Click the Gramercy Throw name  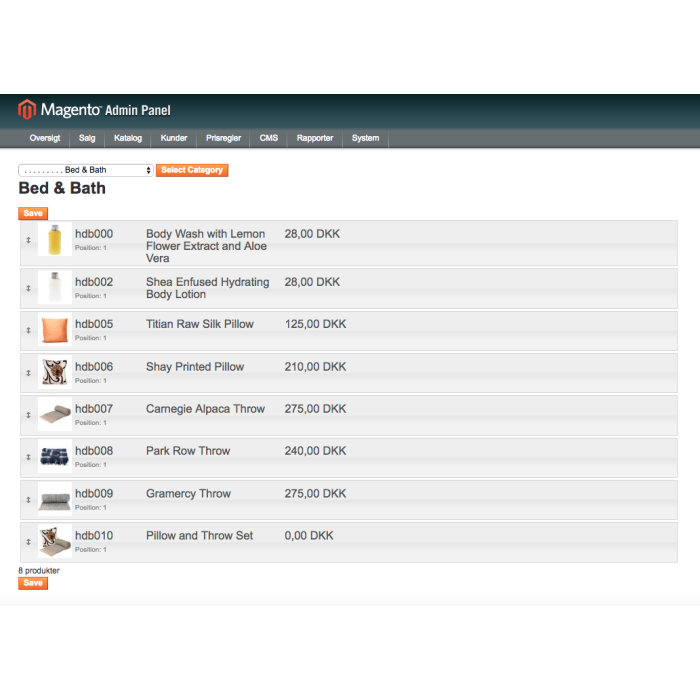pyautogui.click(x=188, y=494)
